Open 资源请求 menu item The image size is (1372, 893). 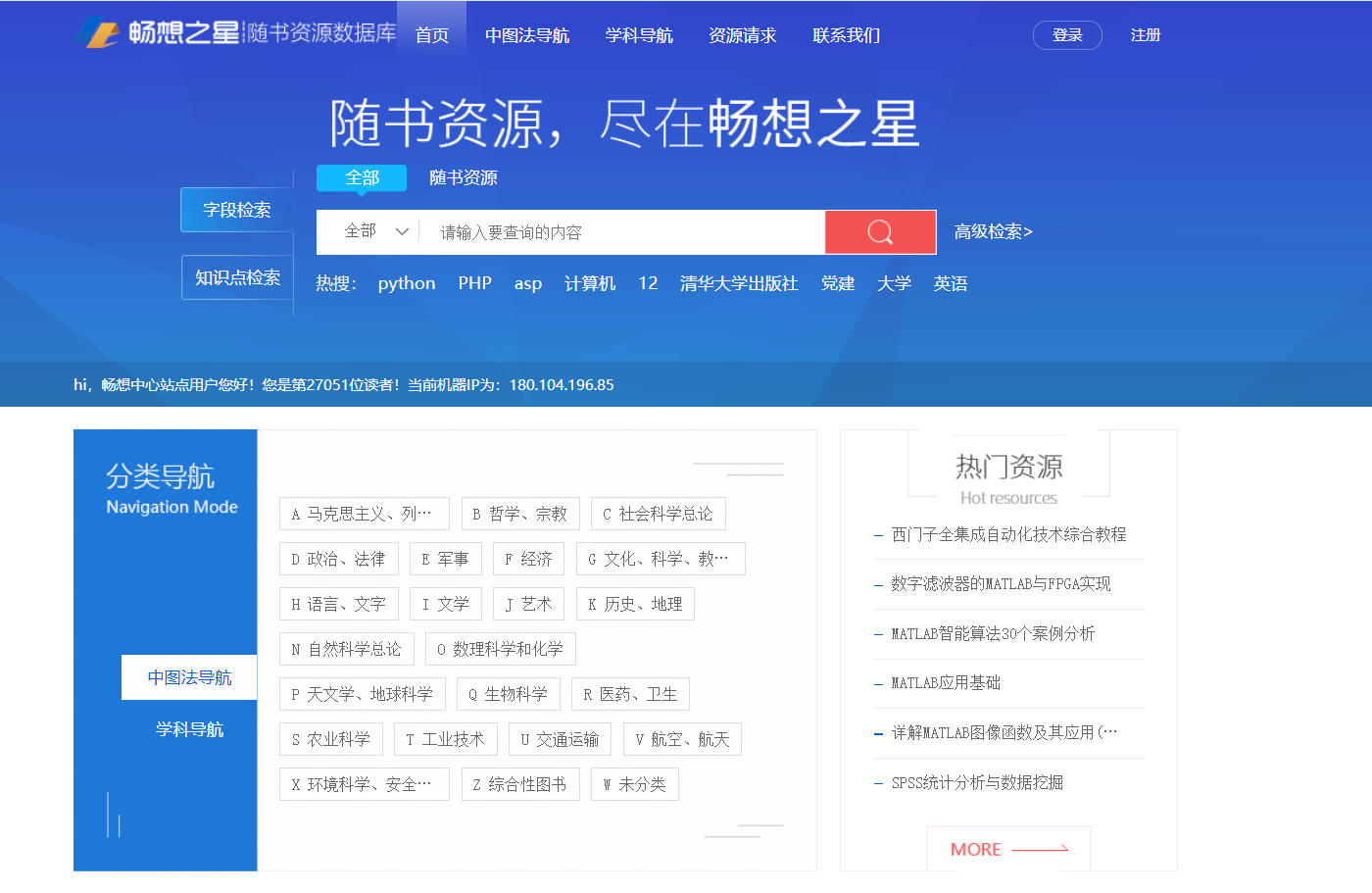pyautogui.click(x=742, y=35)
